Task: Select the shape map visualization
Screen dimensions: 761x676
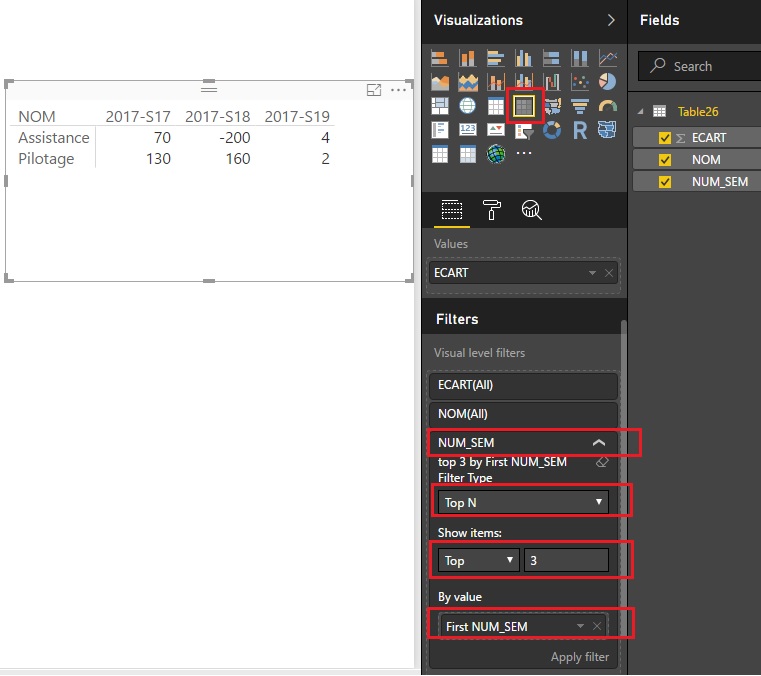Action: (608, 130)
